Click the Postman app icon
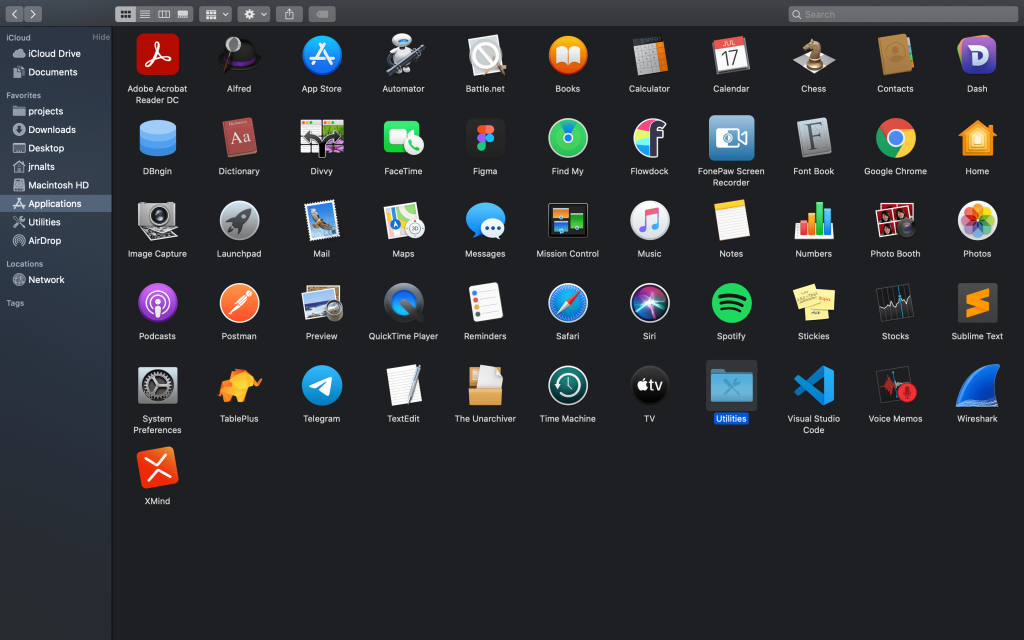Screen dimensions: 1024x640 pos(239,303)
